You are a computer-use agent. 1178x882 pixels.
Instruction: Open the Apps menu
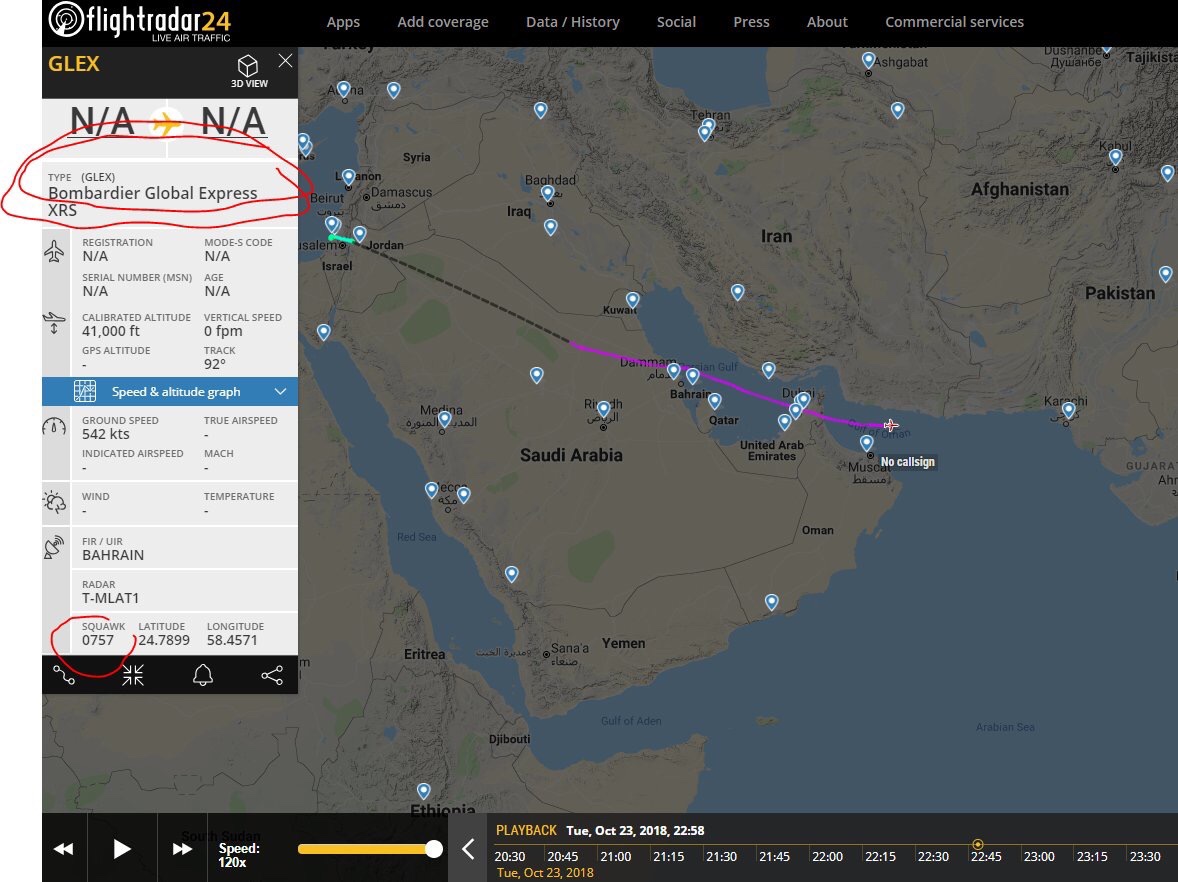pos(343,23)
